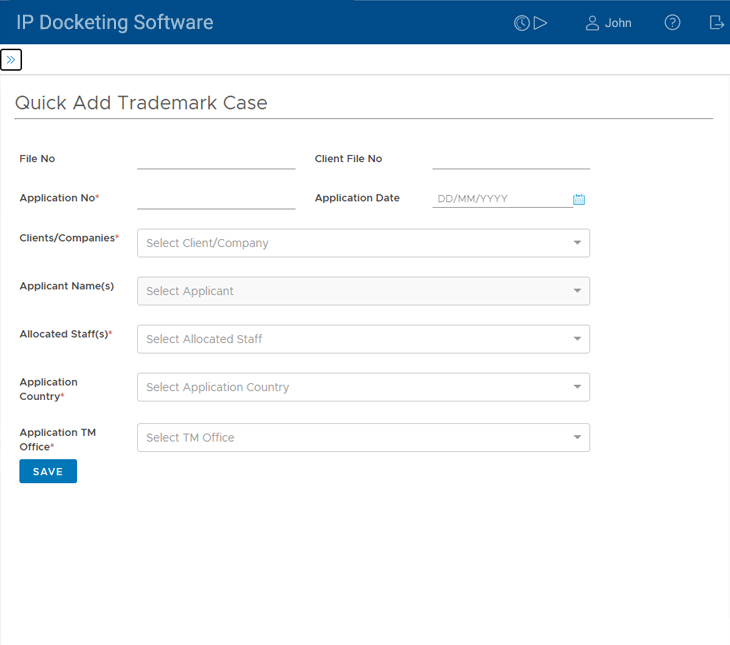Click the SAVE button
The height and width of the screenshot is (645, 730).
point(48,472)
